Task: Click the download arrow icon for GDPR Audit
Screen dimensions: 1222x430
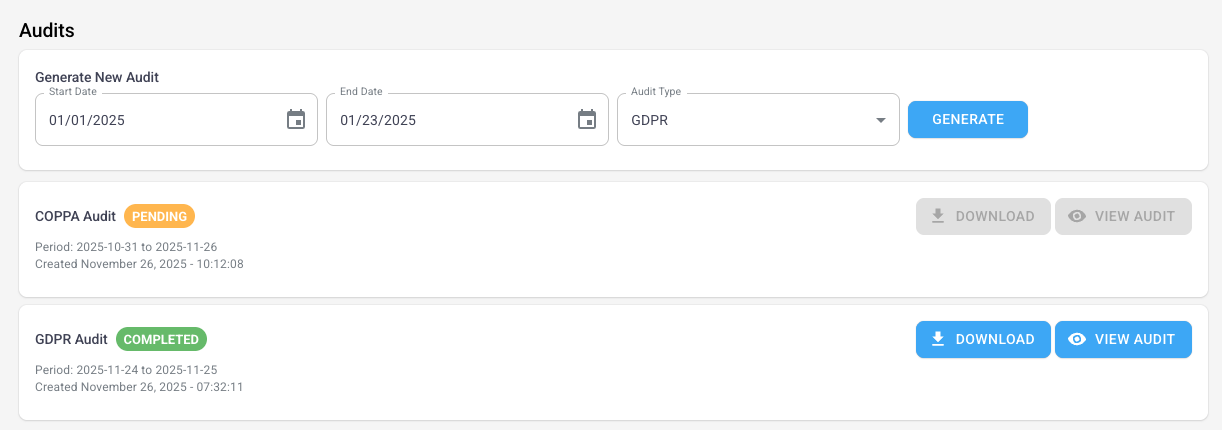Action: (x=938, y=339)
